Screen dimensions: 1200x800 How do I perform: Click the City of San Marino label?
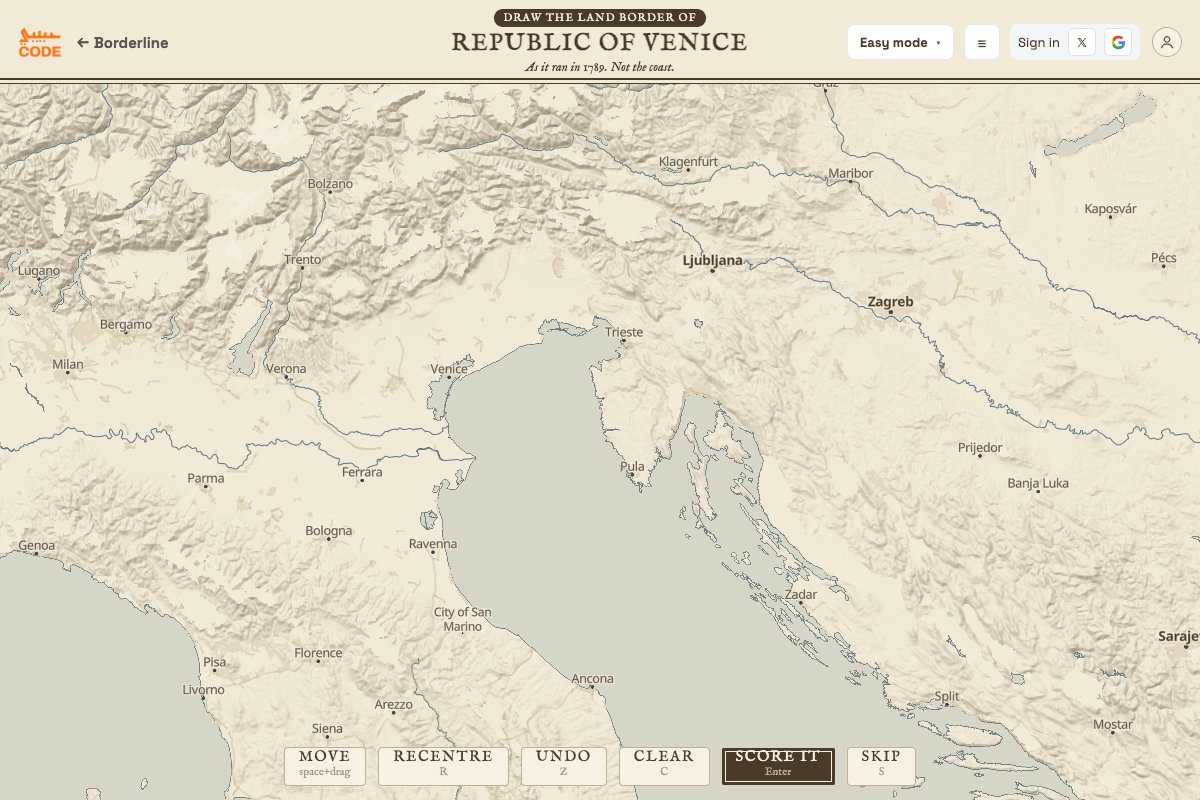pyautogui.click(x=462, y=619)
